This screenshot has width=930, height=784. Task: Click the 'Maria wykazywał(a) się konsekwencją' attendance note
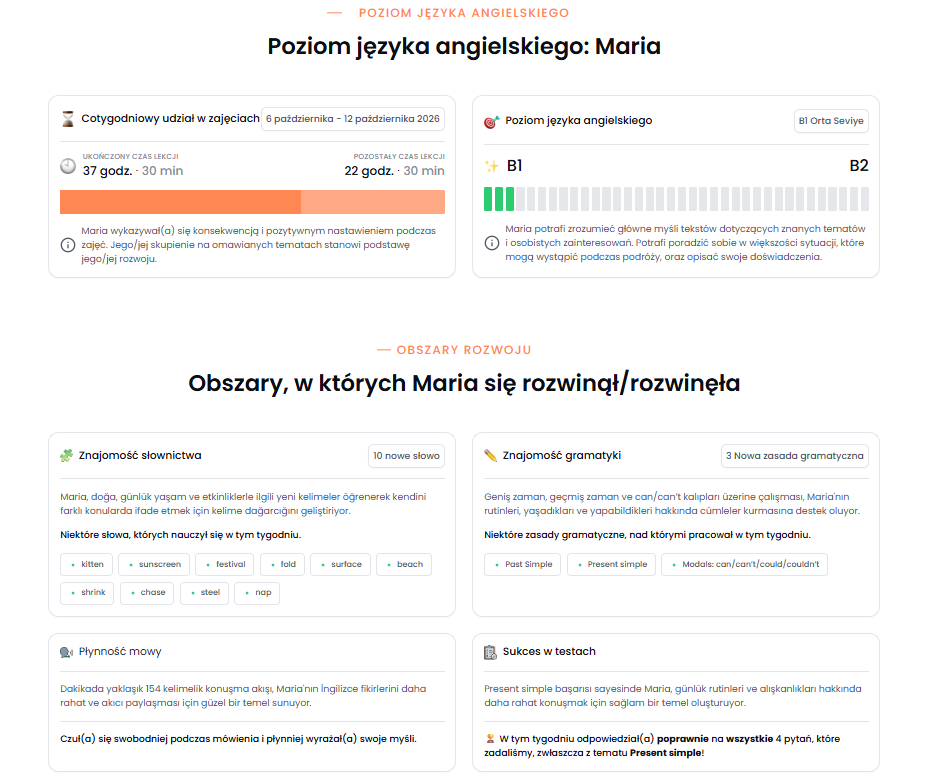tap(259, 245)
